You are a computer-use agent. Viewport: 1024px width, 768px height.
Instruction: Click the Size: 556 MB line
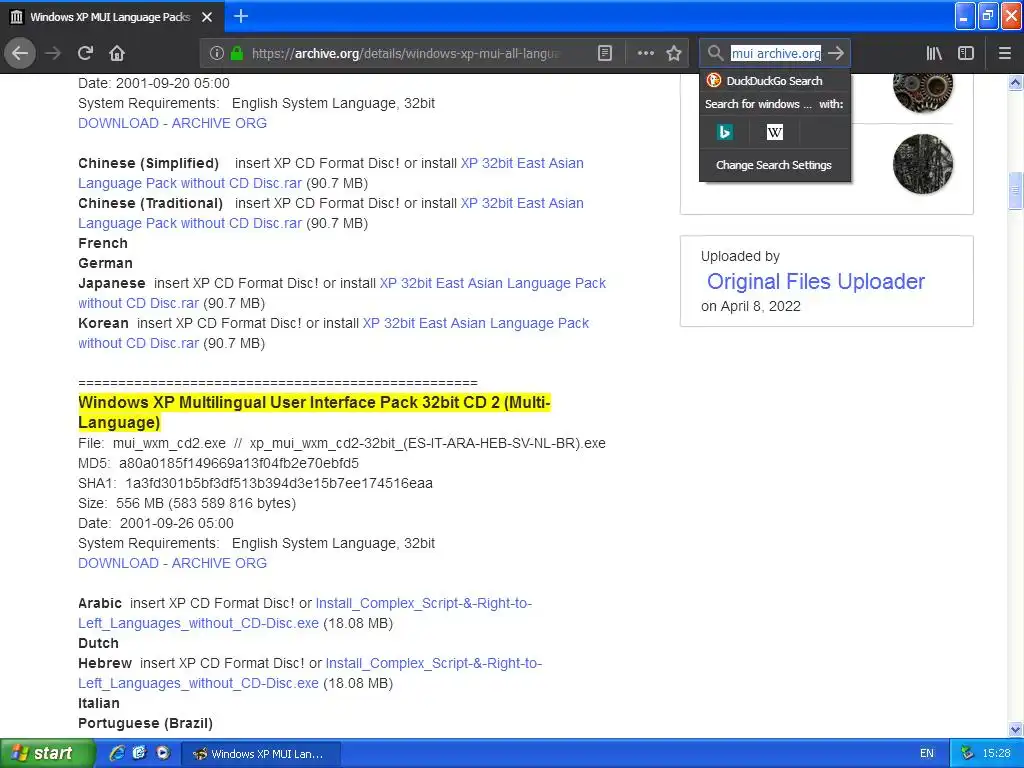click(187, 504)
